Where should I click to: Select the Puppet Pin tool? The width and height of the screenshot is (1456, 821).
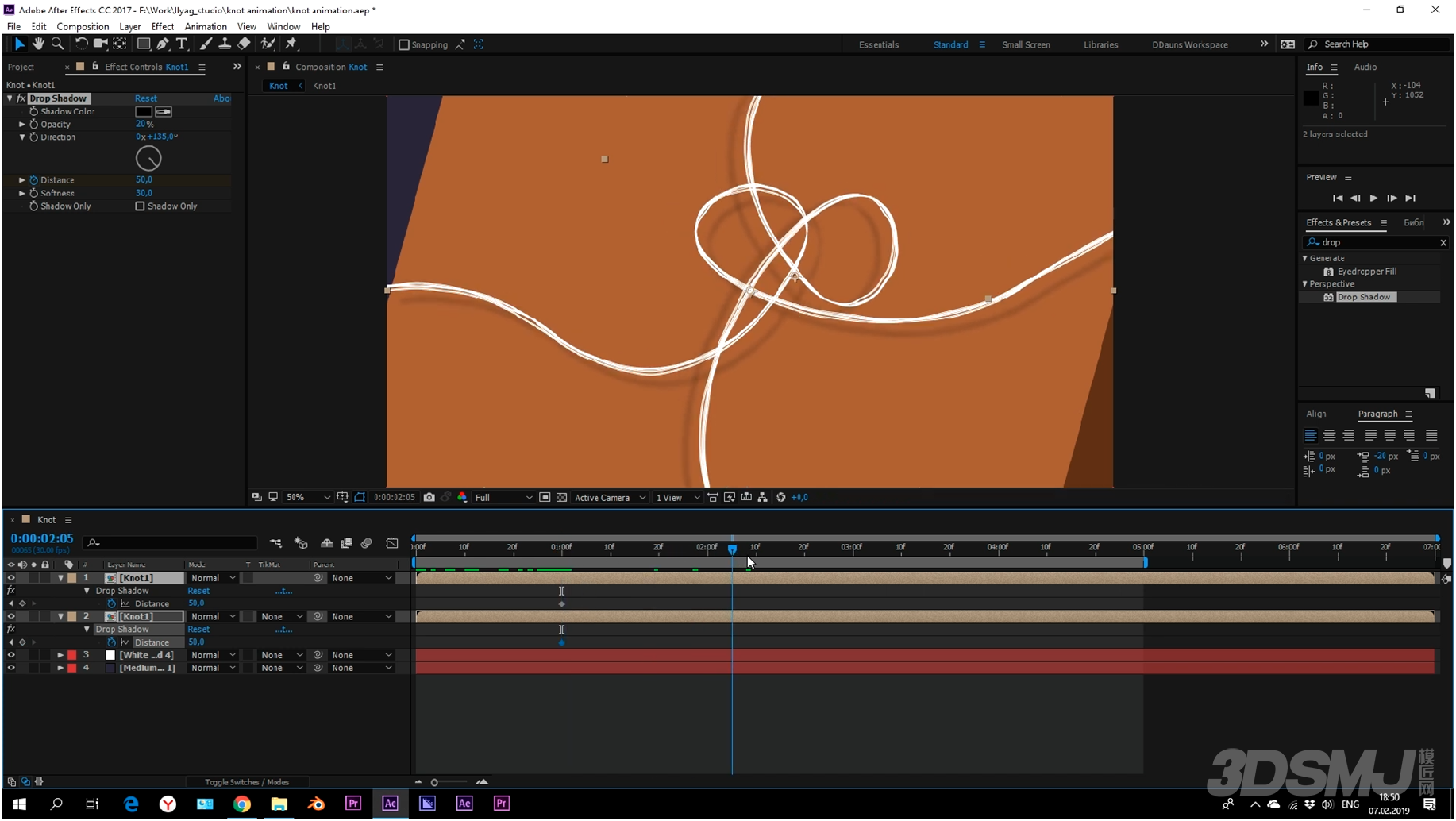(291, 44)
